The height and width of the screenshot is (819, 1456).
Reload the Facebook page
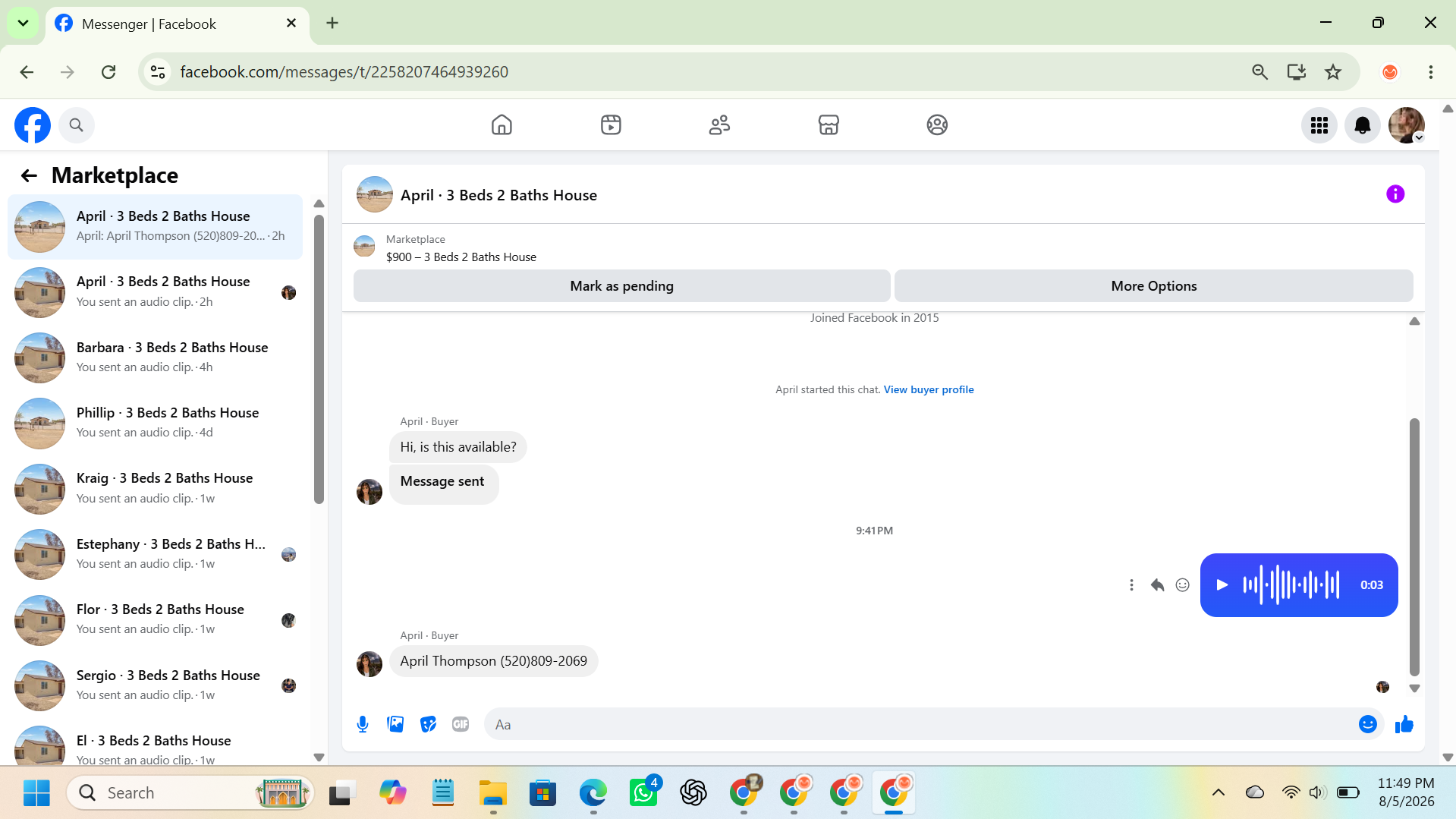point(108,72)
